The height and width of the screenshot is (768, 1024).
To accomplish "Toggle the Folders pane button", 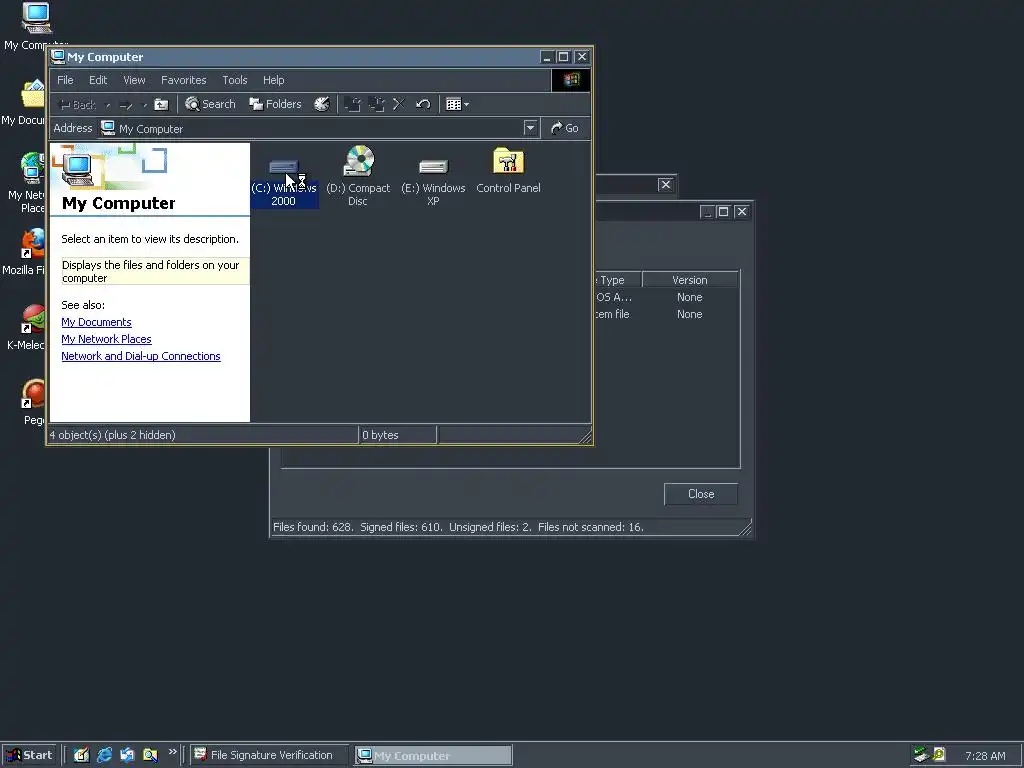I will pos(276,104).
